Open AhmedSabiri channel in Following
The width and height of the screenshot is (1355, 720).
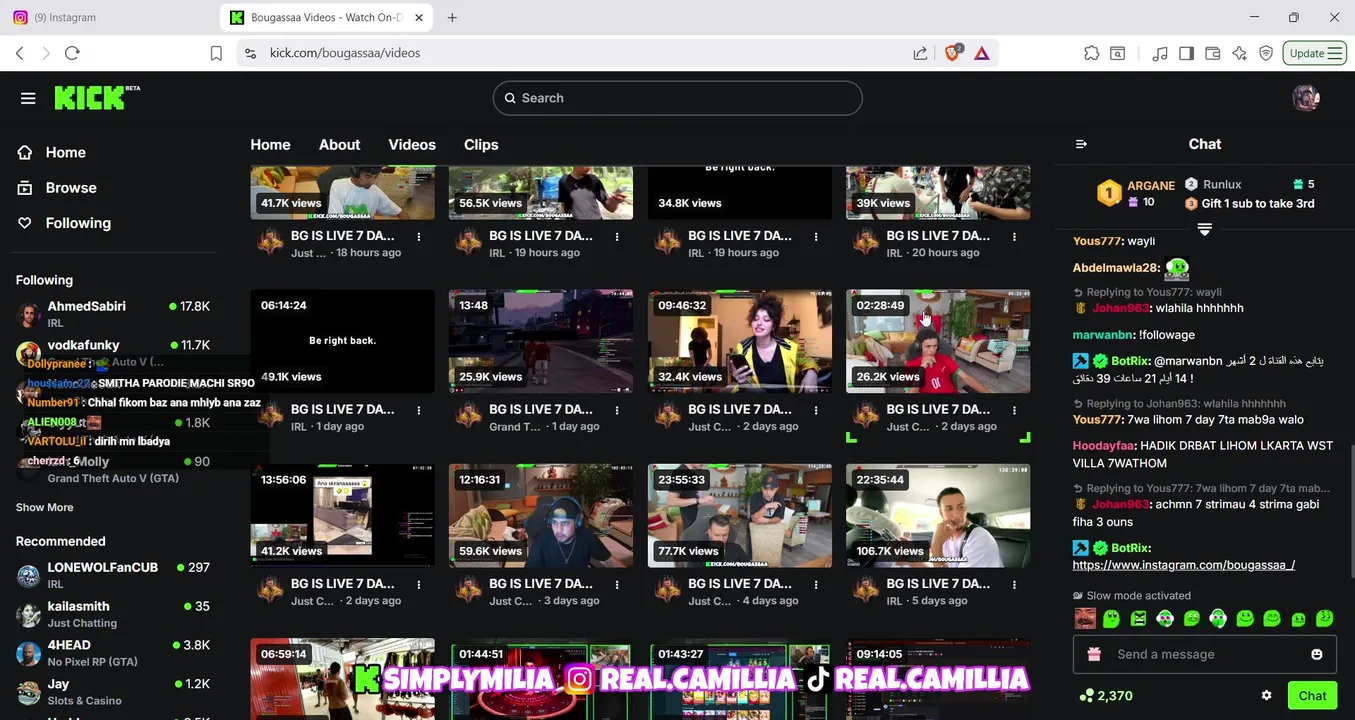(x=113, y=313)
